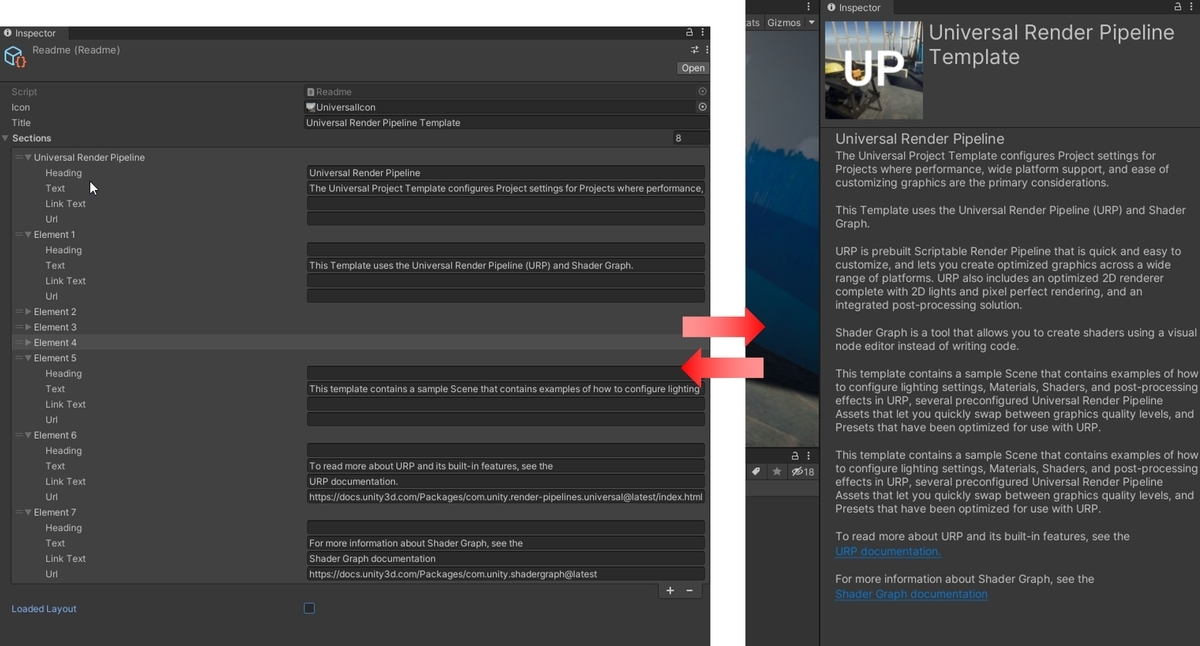The width and height of the screenshot is (1200, 646).
Task: Open object picker for the Script field
Action: pos(702,91)
